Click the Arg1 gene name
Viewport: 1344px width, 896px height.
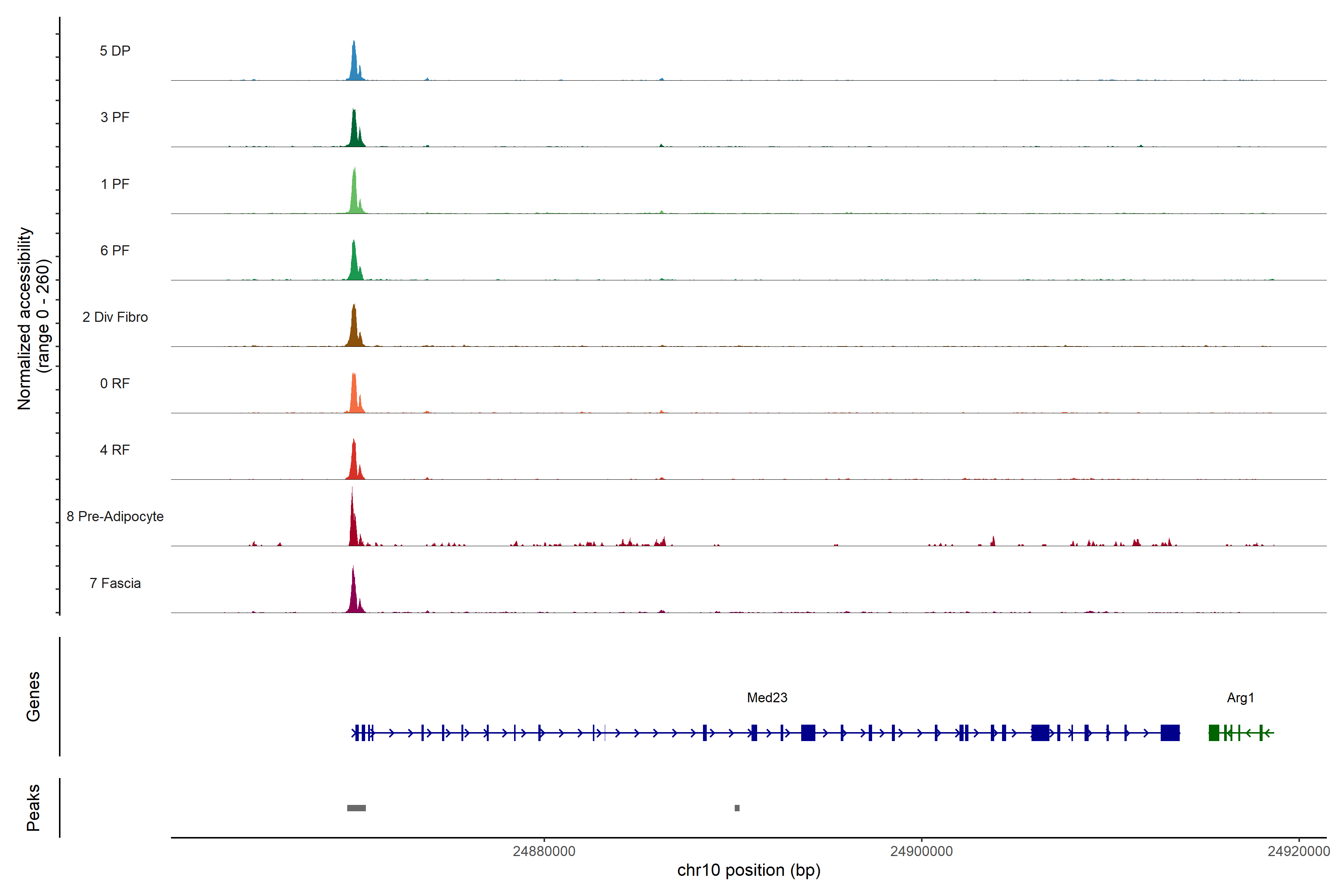point(1240,698)
